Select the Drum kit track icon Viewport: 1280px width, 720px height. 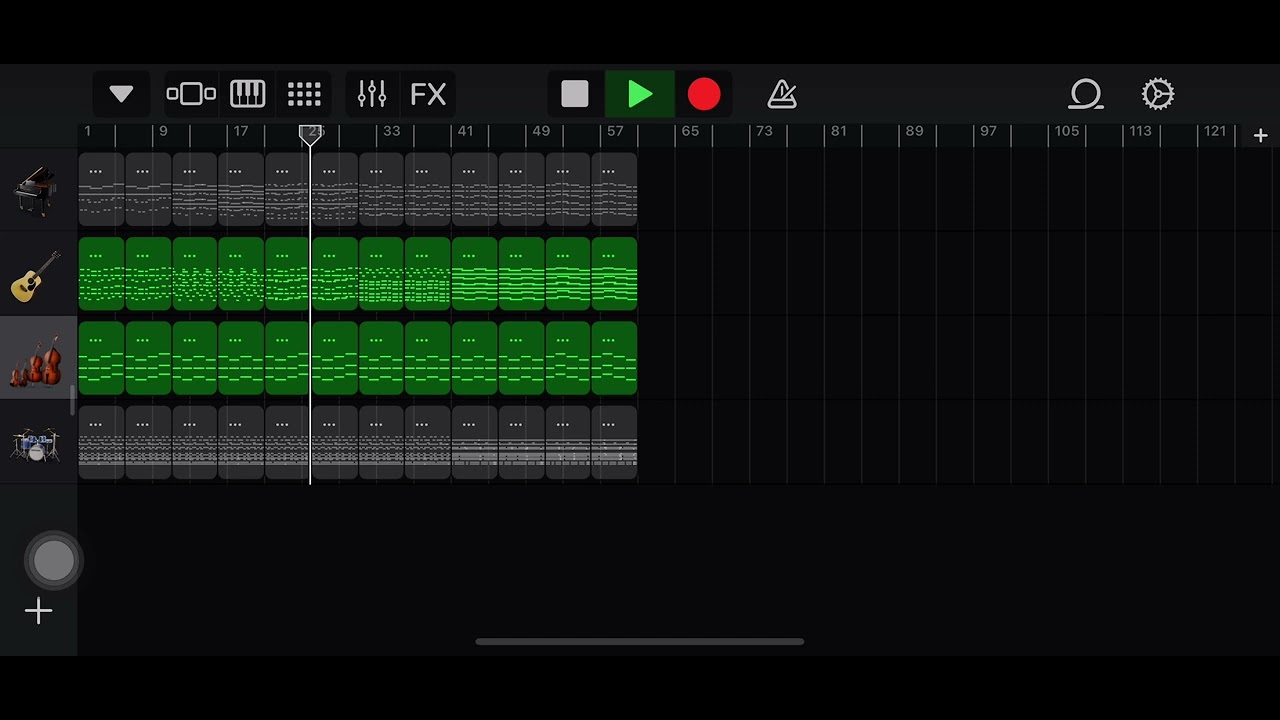(x=38, y=444)
